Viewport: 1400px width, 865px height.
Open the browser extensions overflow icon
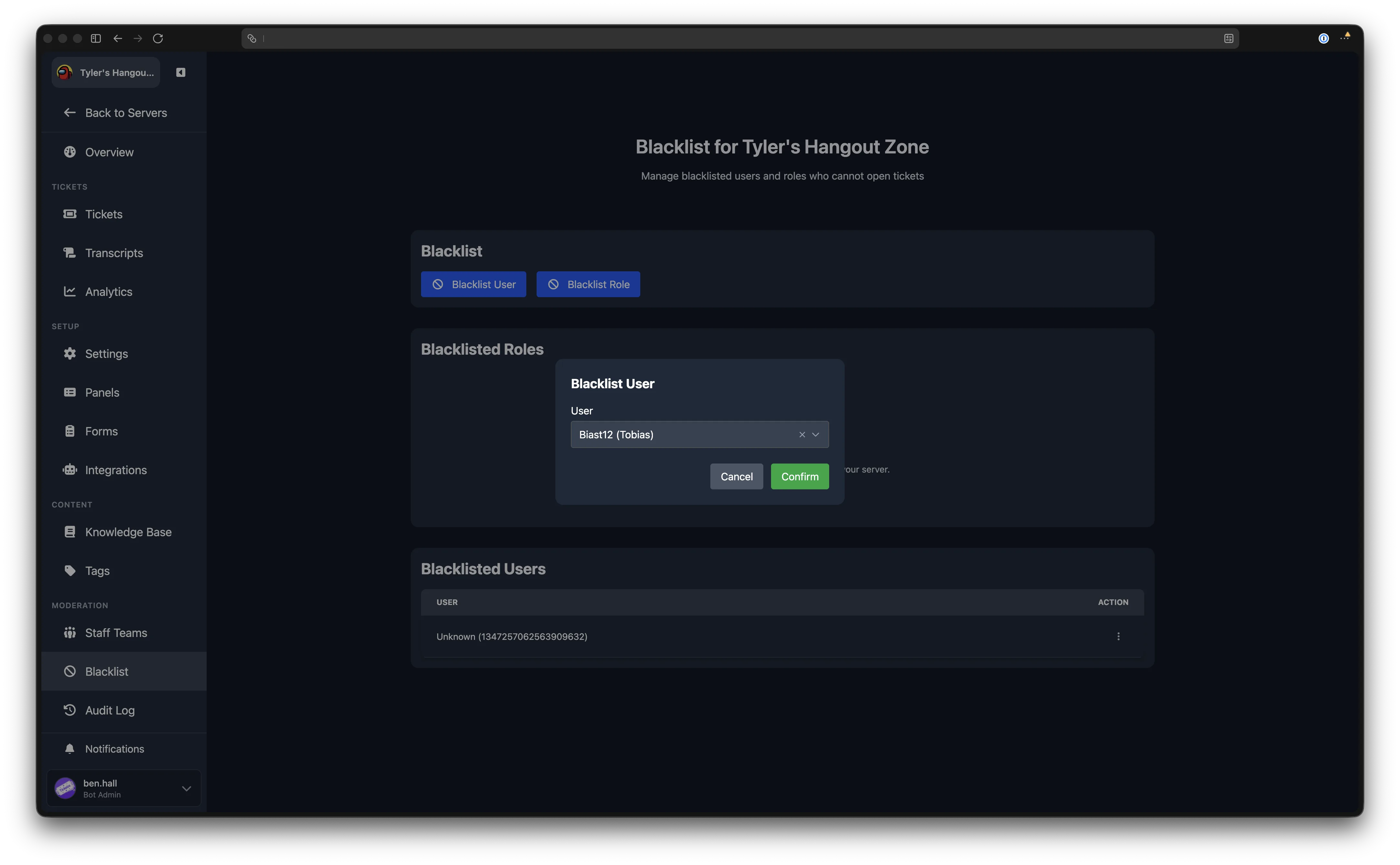(x=1346, y=37)
